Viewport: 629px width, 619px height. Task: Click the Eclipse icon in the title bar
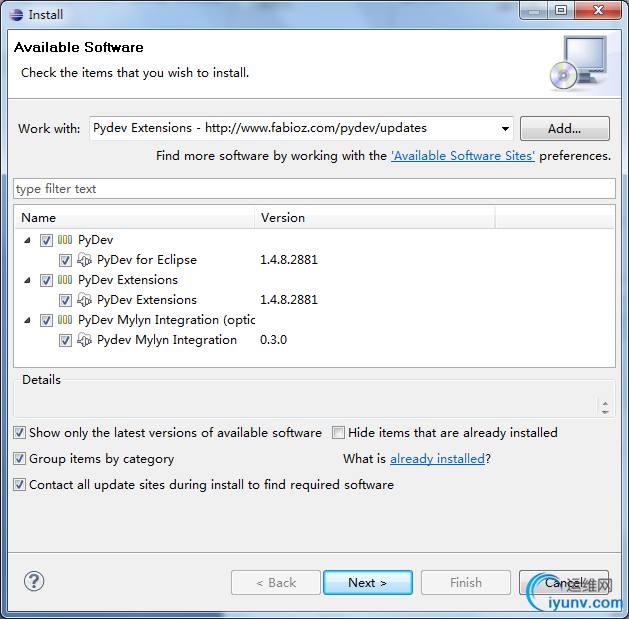click(x=16, y=15)
